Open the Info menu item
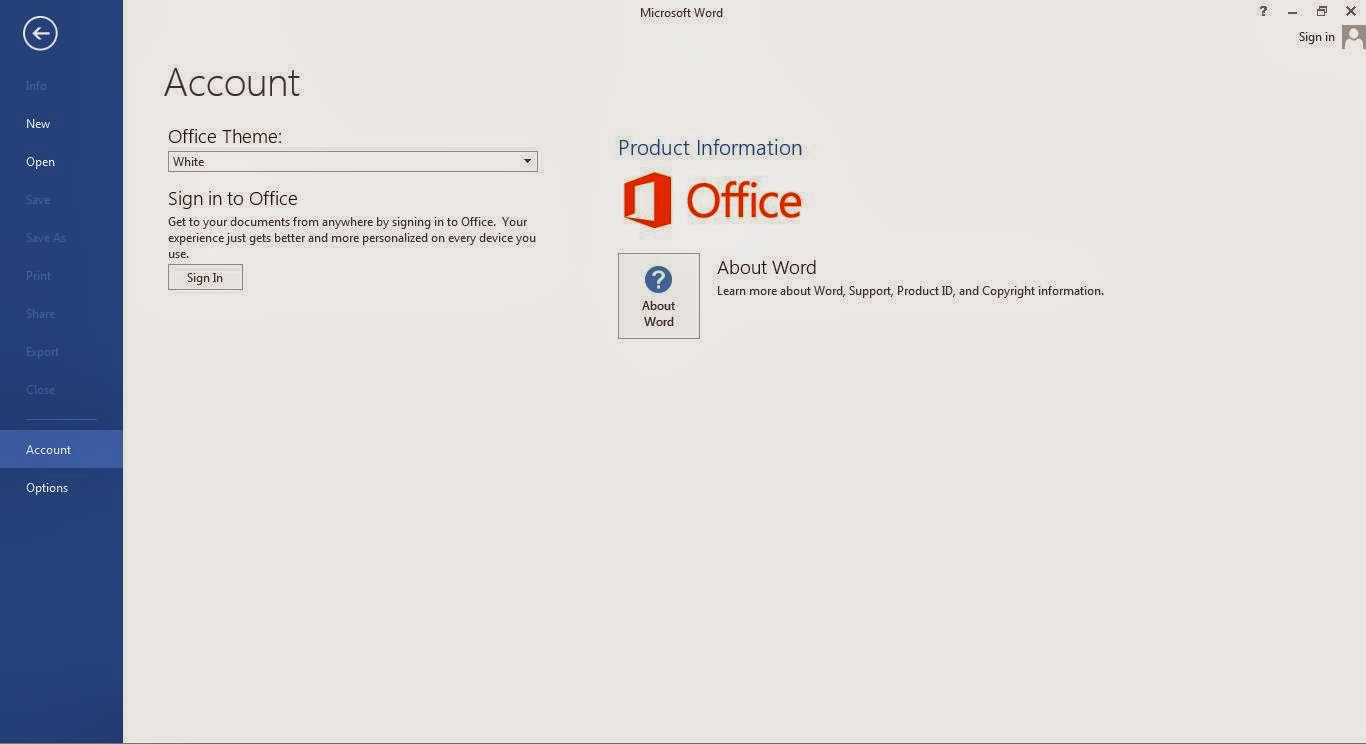This screenshot has height=744, width=1366. click(x=61, y=86)
